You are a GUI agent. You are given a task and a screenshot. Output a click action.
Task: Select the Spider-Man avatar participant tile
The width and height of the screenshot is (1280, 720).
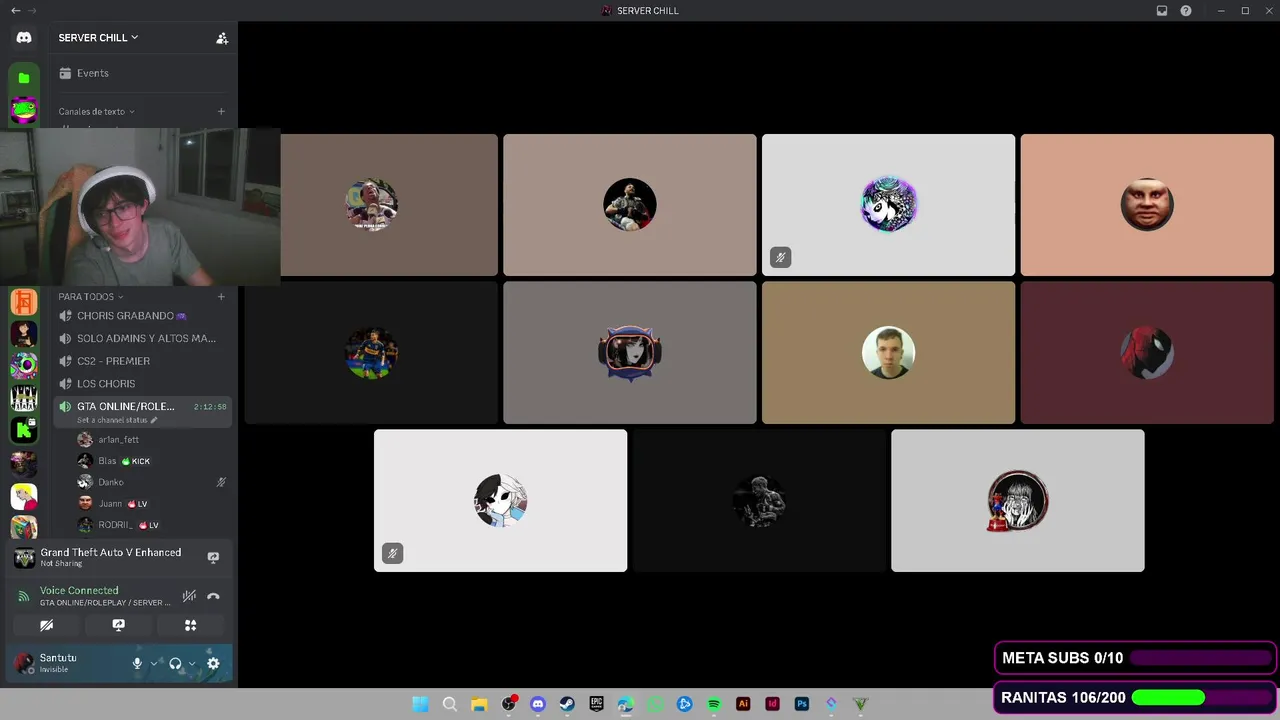pos(1147,352)
